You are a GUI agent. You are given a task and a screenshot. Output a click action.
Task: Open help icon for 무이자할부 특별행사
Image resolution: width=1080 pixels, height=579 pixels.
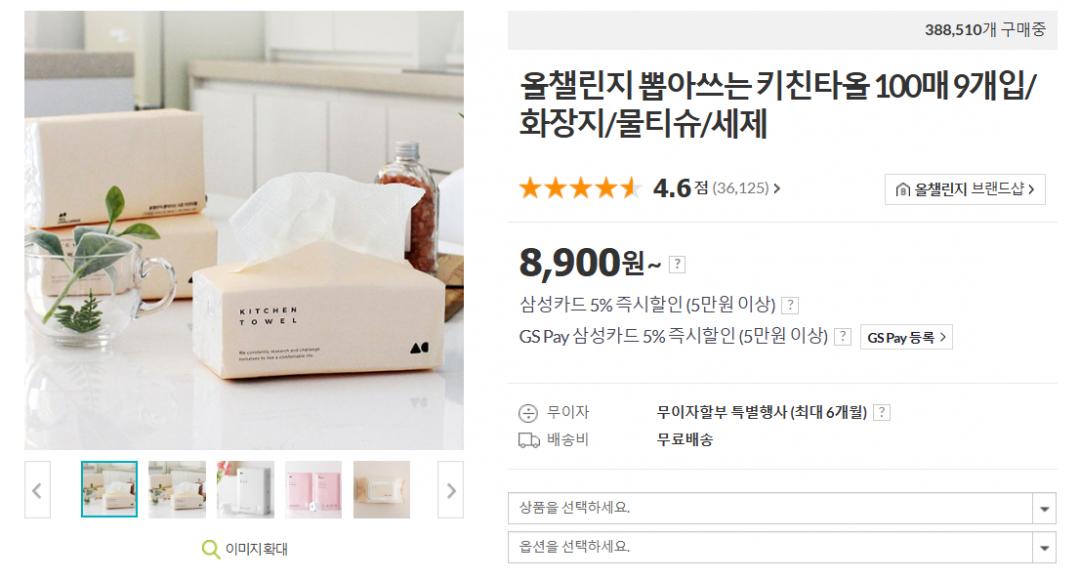click(882, 412)
